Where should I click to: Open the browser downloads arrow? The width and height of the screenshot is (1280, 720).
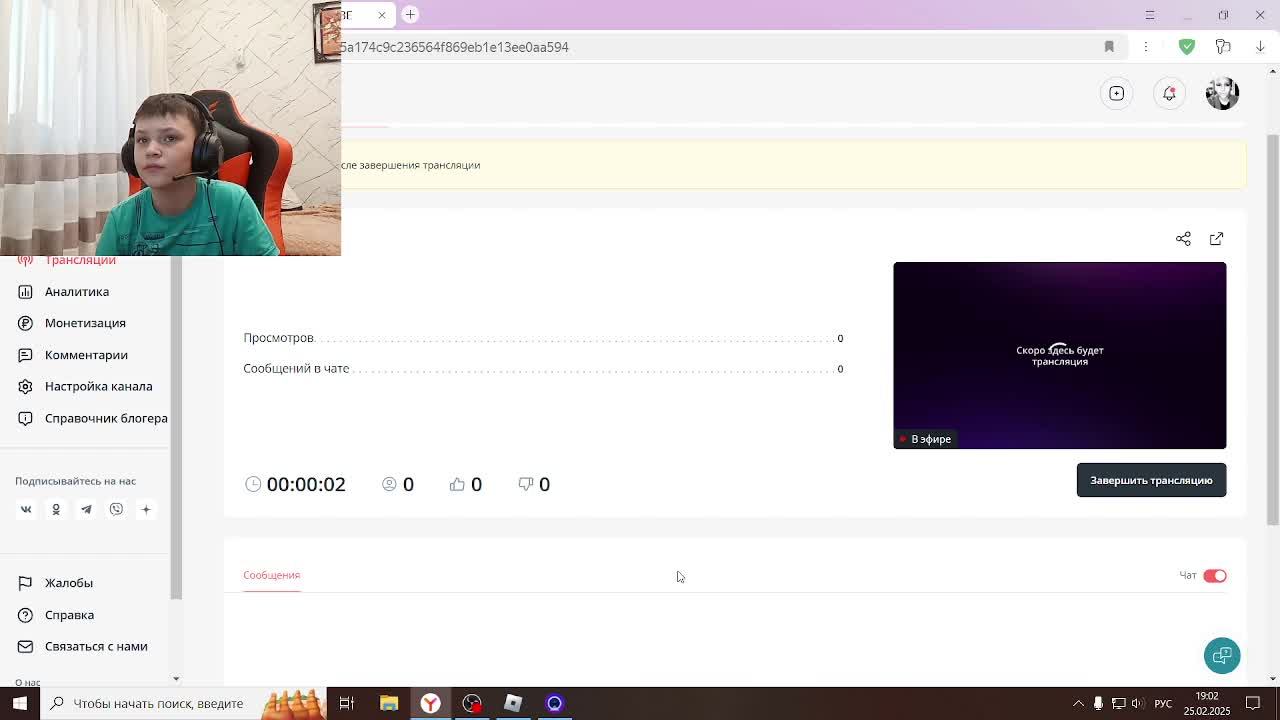coord(1260,47)
